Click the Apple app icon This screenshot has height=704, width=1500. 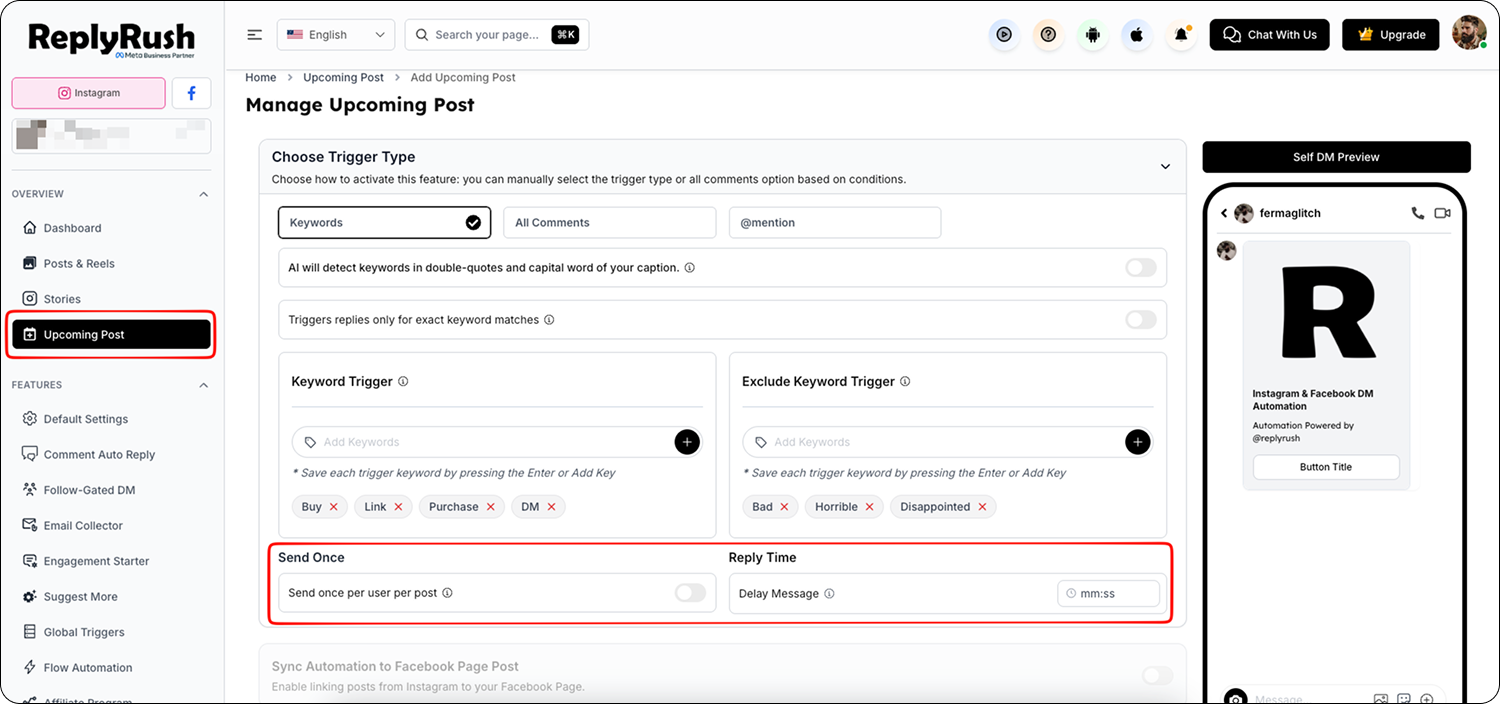coord(1136,35)
